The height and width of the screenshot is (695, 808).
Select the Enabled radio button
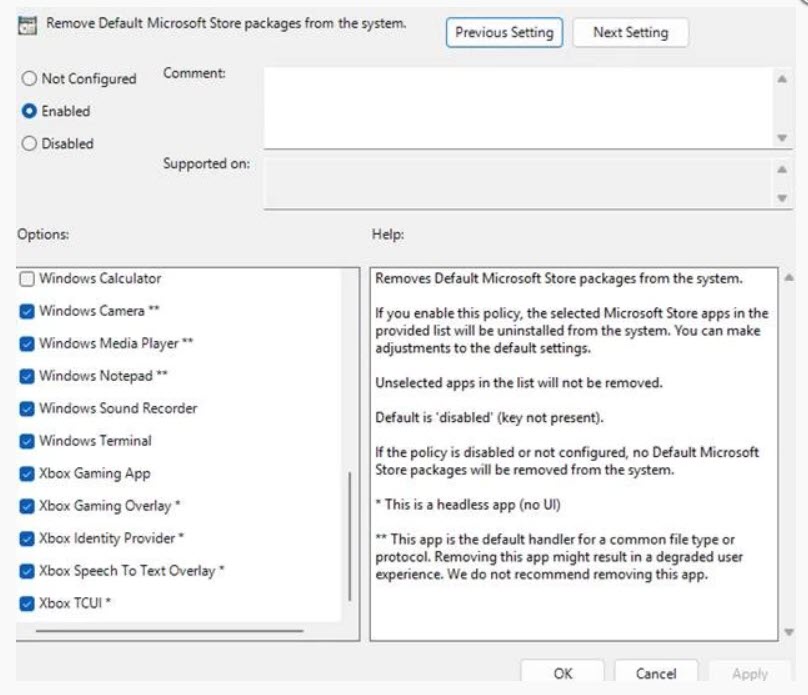coord(29,111)
